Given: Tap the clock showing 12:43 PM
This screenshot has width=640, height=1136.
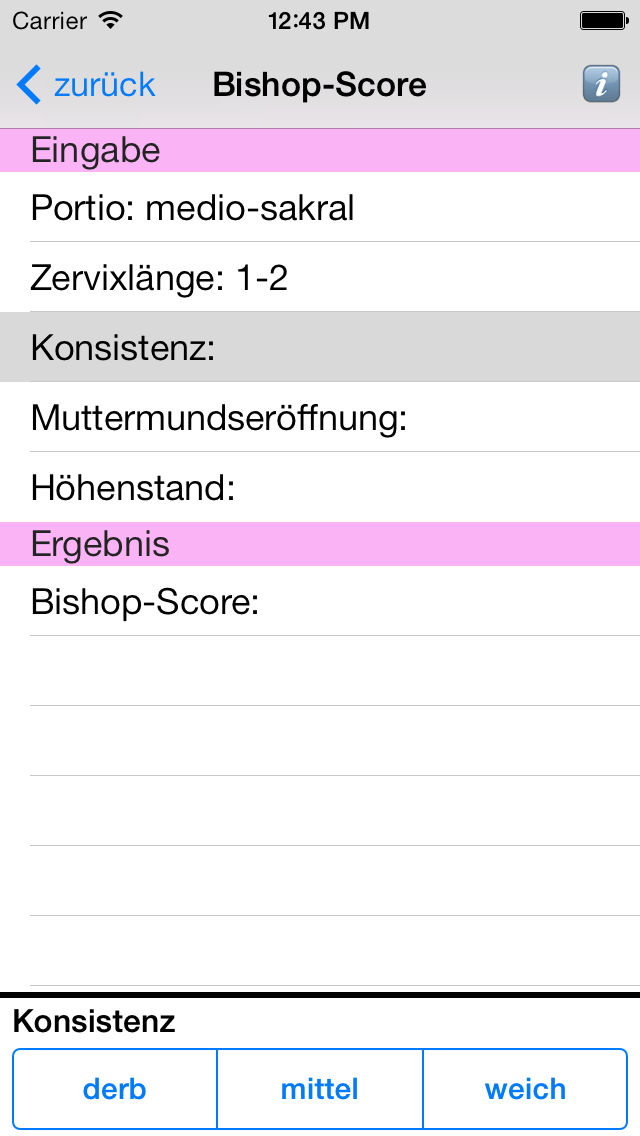Looking at the screenshot, I should coord(320,19).
